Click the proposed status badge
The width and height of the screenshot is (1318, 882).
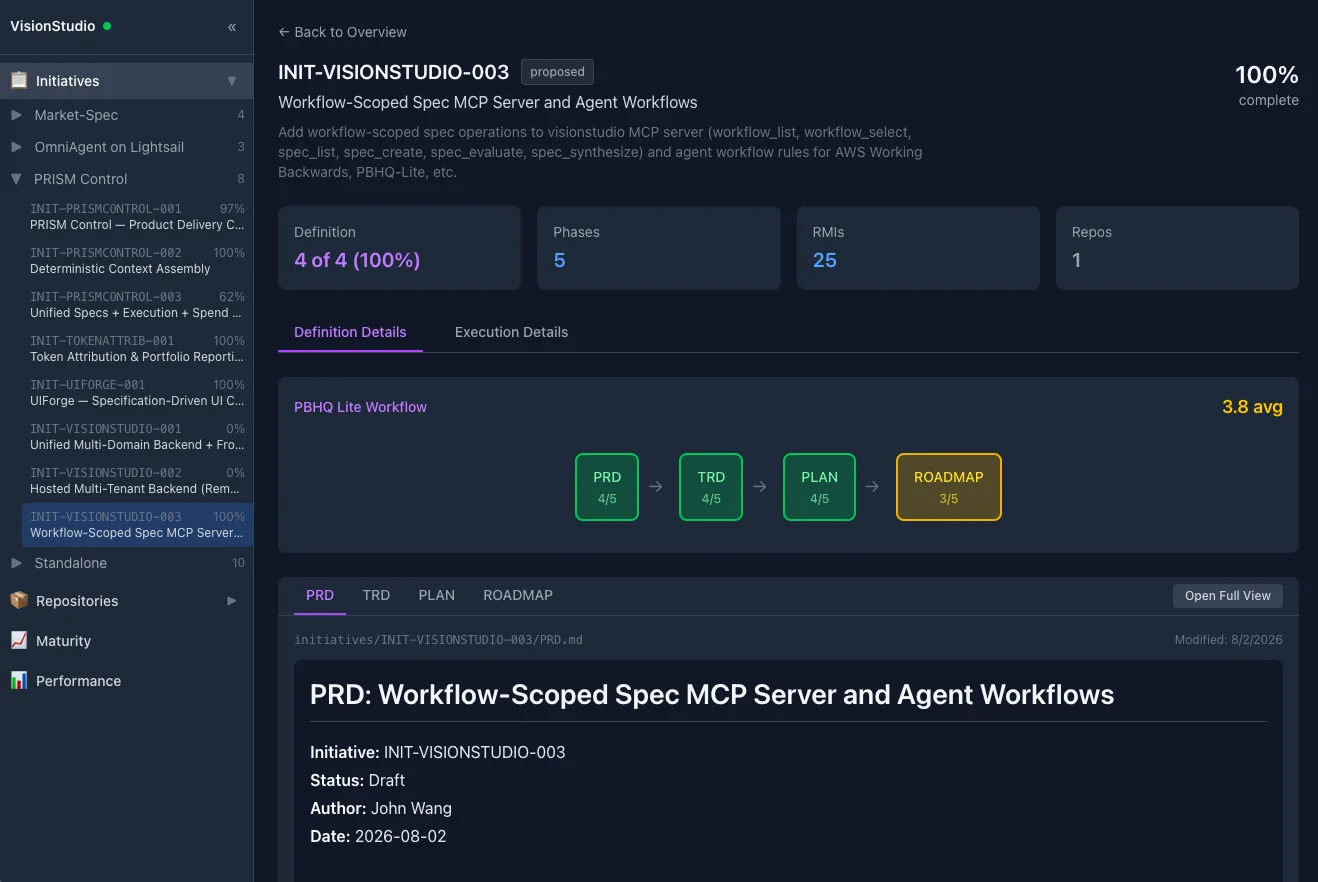point(557,72)
